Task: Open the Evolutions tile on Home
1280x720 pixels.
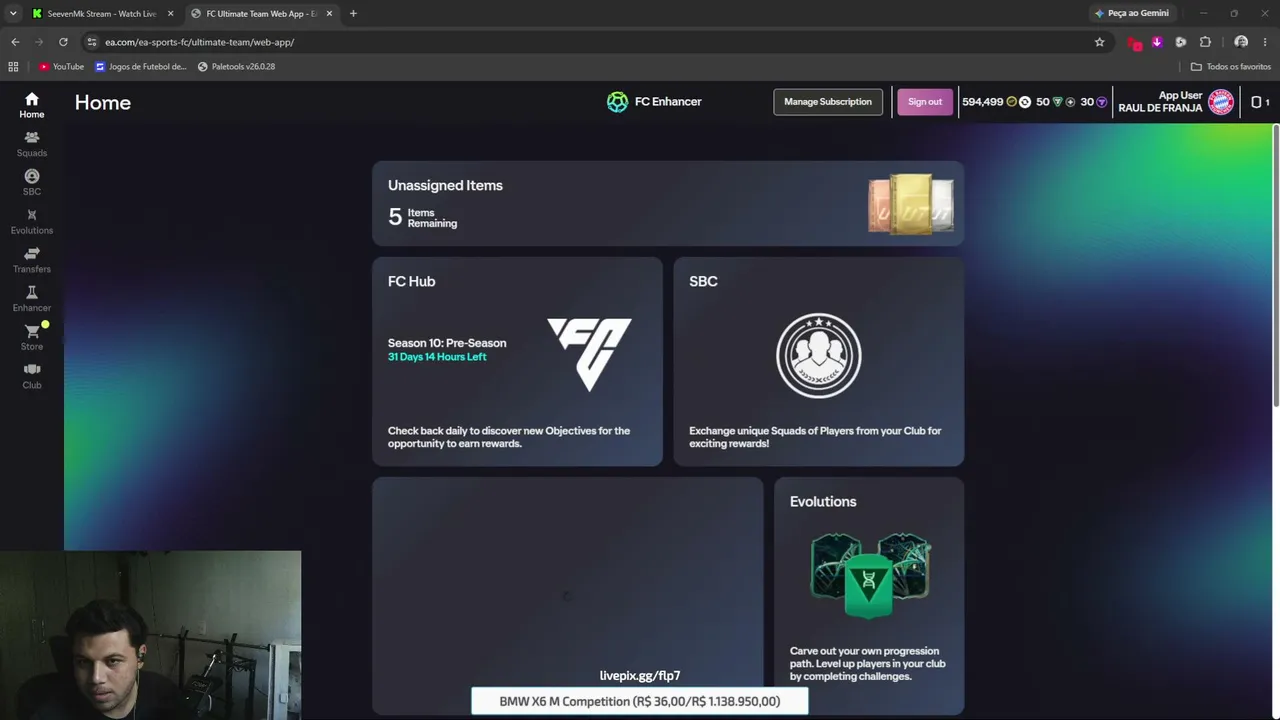Action: coord(869,595)
